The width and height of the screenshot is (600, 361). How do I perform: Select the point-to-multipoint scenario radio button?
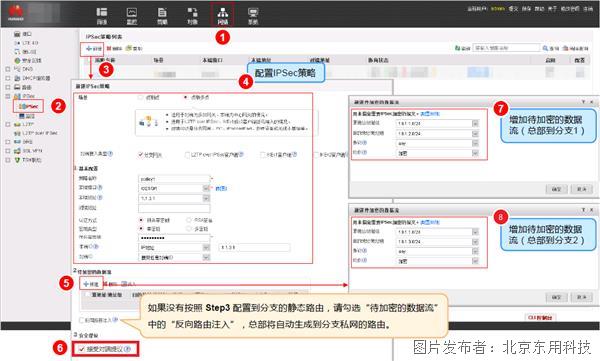186,98
